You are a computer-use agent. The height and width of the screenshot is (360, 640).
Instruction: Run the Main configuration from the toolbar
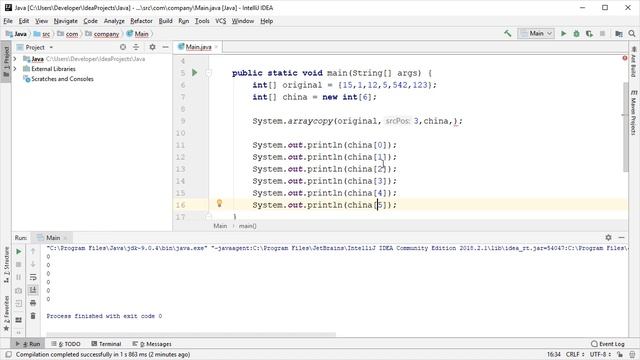pos(564,33)
